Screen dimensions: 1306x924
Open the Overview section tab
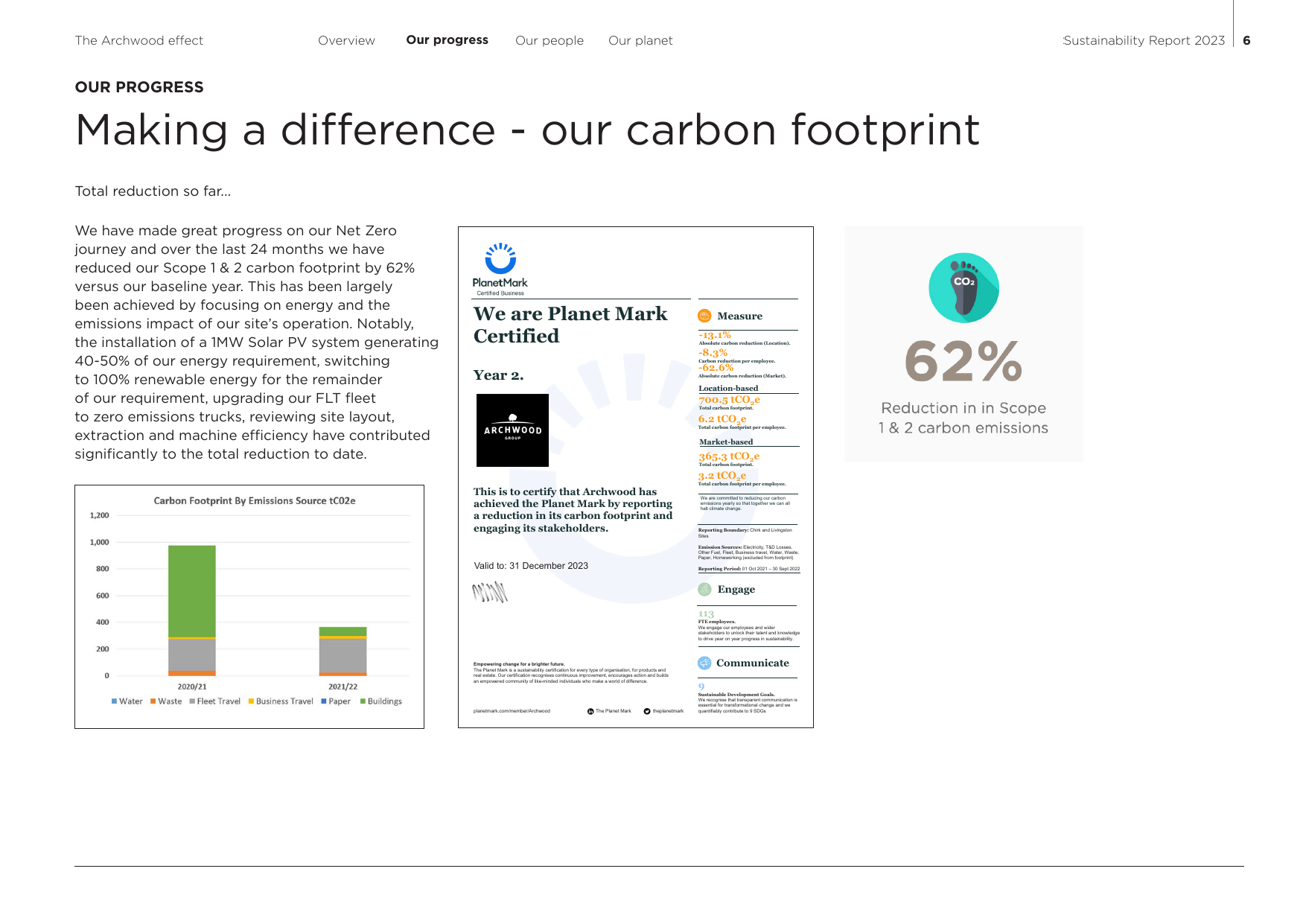tap(346, 40)
